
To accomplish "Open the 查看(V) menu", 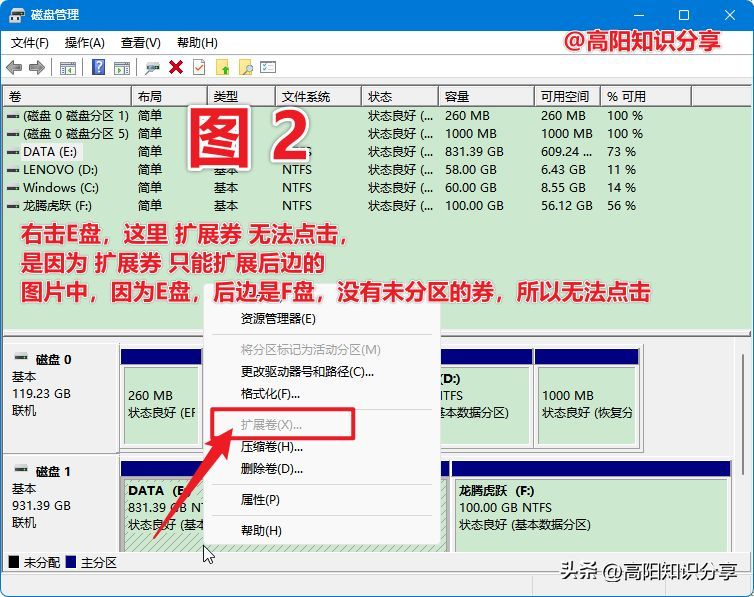I will [140, 43].
